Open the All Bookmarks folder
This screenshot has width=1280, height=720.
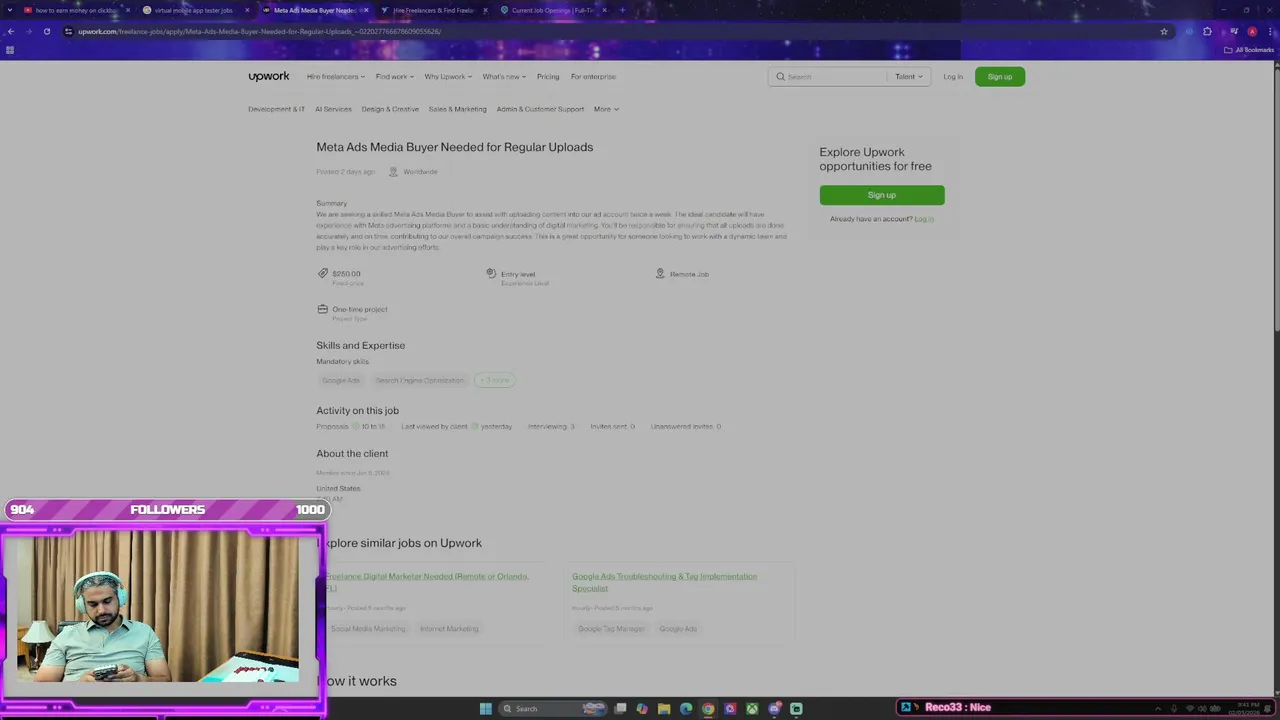(x=1249, y=50)
